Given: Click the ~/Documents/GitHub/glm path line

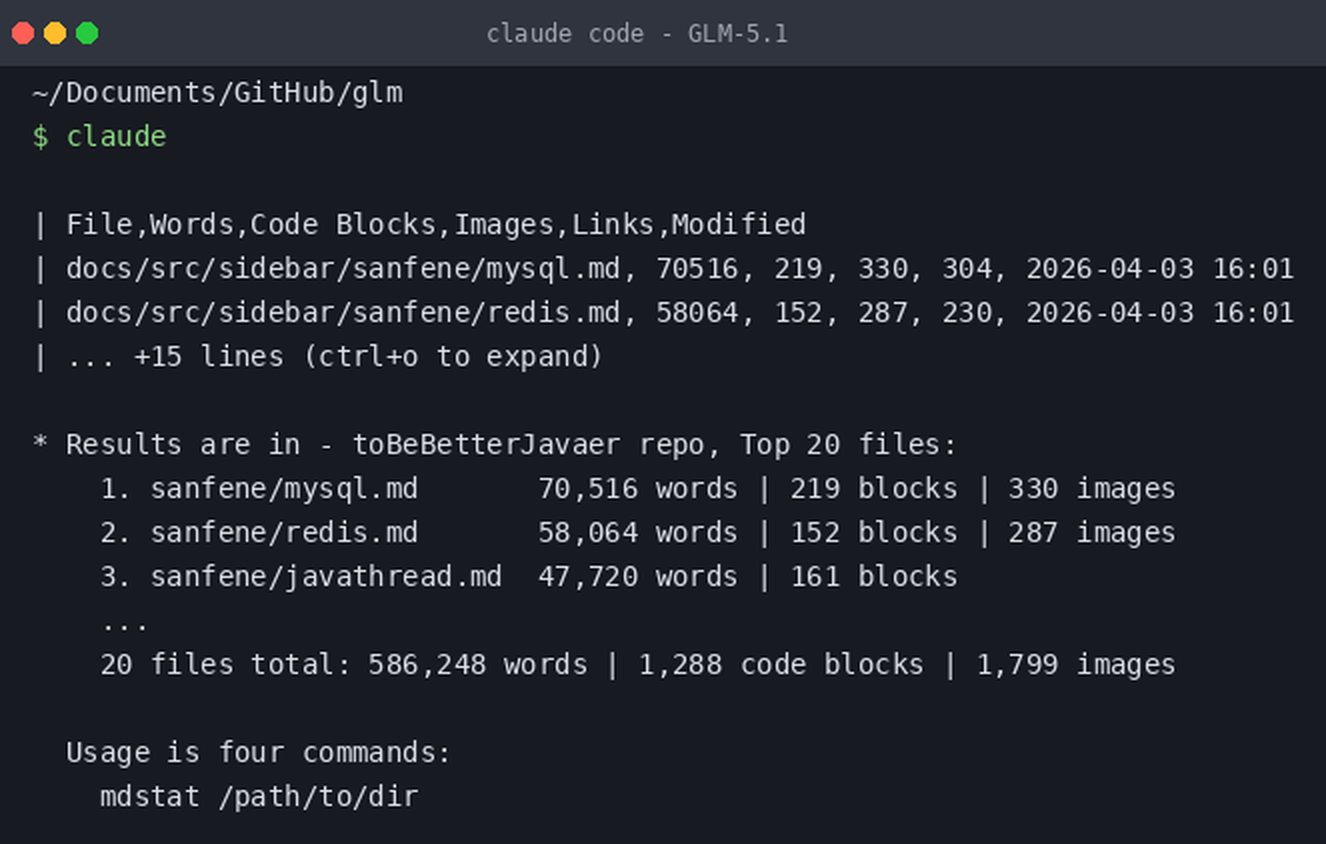Looking at the screenshot, I should pos(218,93).
